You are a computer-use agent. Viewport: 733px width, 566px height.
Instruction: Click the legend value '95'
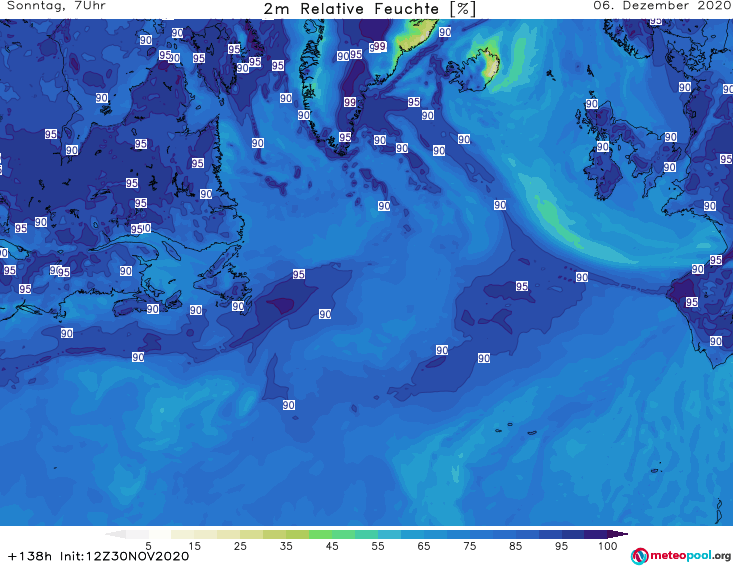pyautogui.click(x=561, y=546)
